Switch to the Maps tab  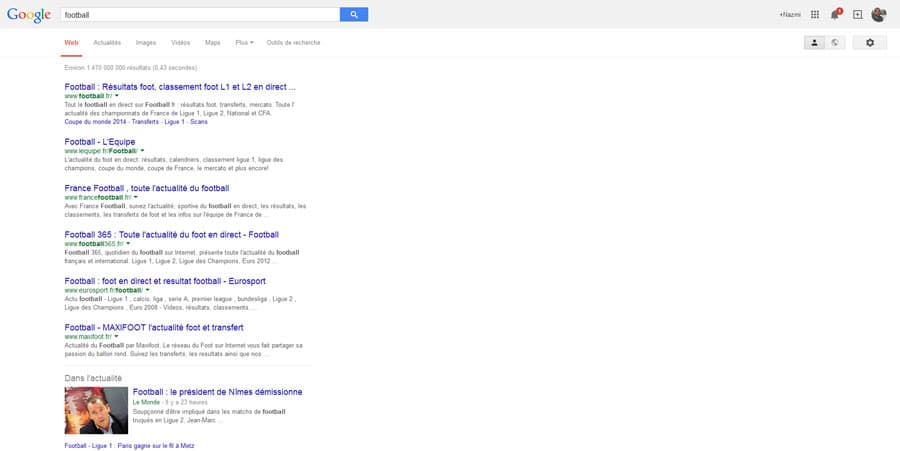pos(212,42)
